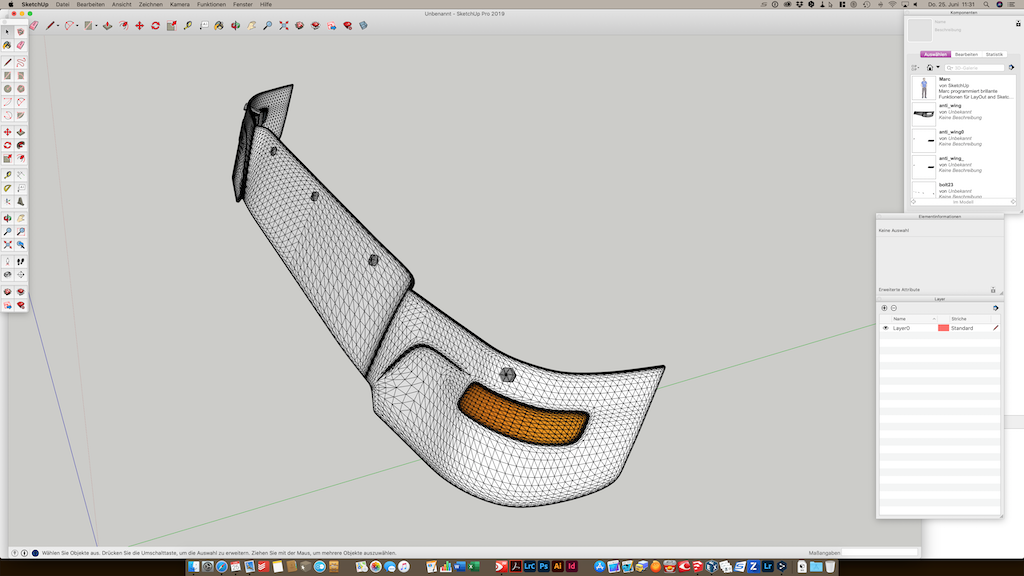The width and height of the screenshot is (1024, 576).
Task: Switch to the Bearbeiten tab in Komponenten
Action: [x=966, y=54]
